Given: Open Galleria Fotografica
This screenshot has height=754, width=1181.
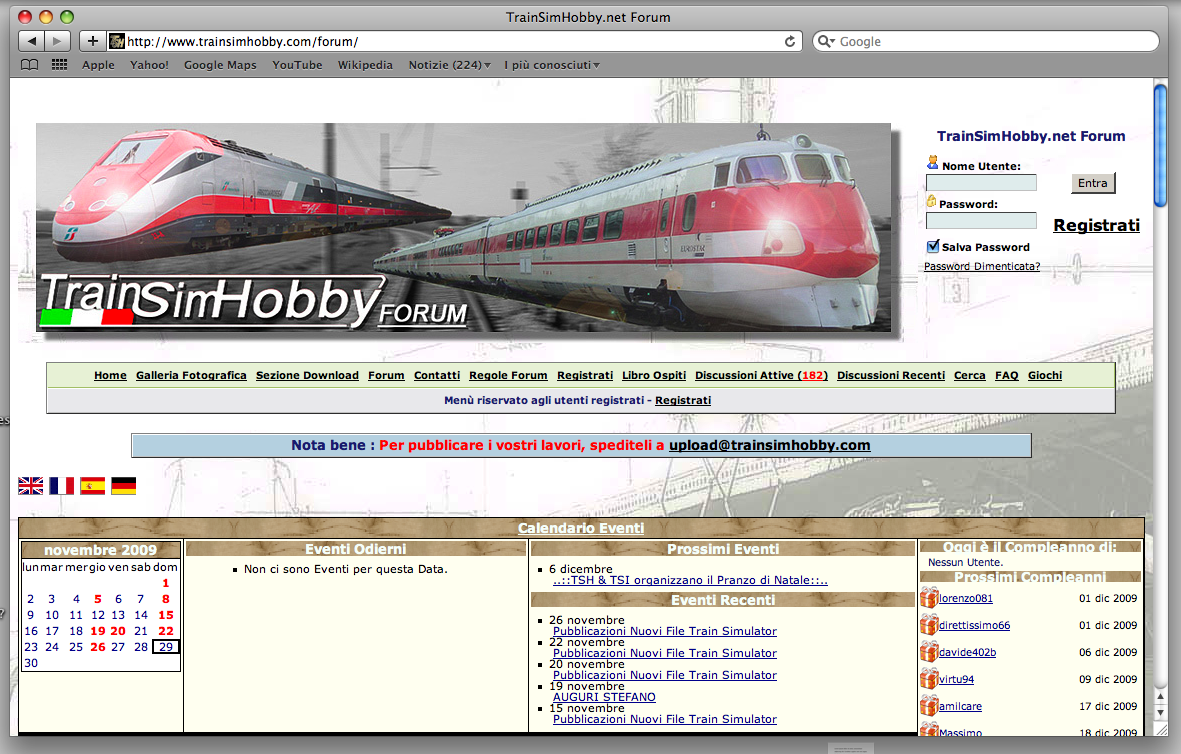Looking at the screenshot, I should click(191, 375).
